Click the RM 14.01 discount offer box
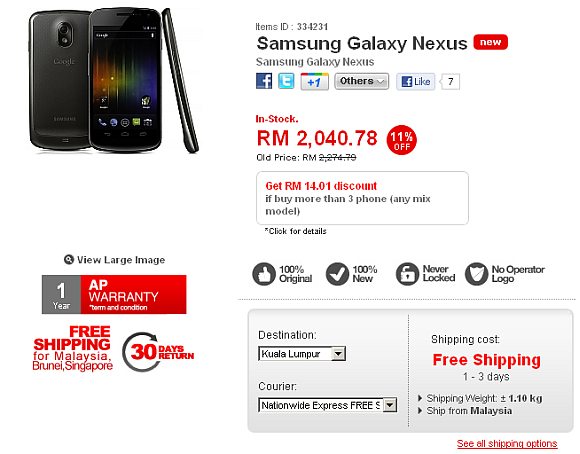Screen dimensions: 580x454 [362, 198]
